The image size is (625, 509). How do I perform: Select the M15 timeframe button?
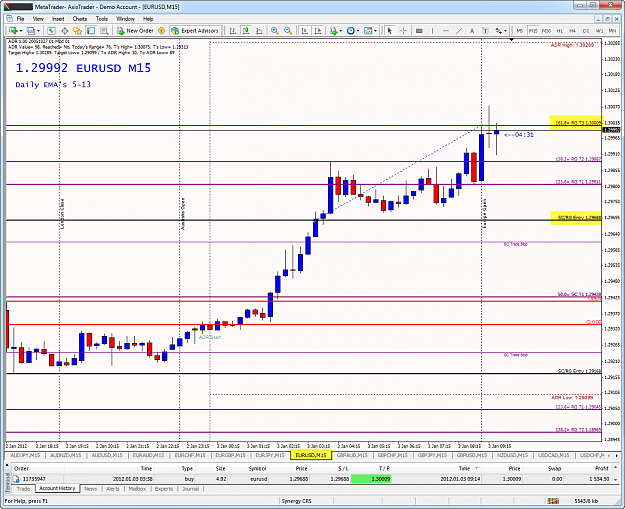pyautogui.click(x=533, y=31)
